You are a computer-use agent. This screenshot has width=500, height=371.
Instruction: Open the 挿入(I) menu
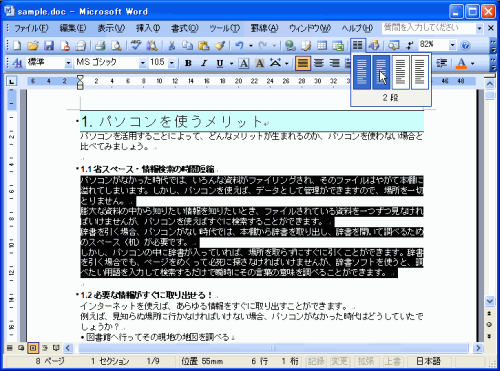click(148, 29)
